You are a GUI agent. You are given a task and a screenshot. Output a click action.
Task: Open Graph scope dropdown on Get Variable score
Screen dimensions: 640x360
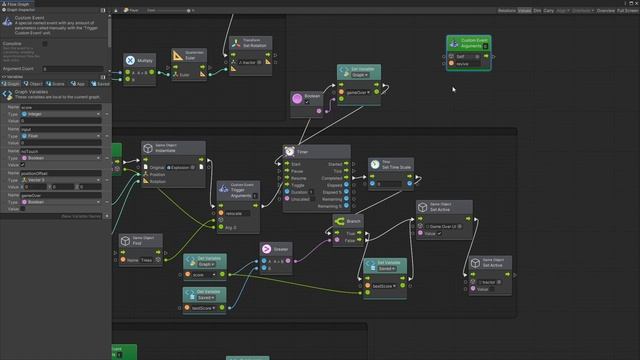207,264
